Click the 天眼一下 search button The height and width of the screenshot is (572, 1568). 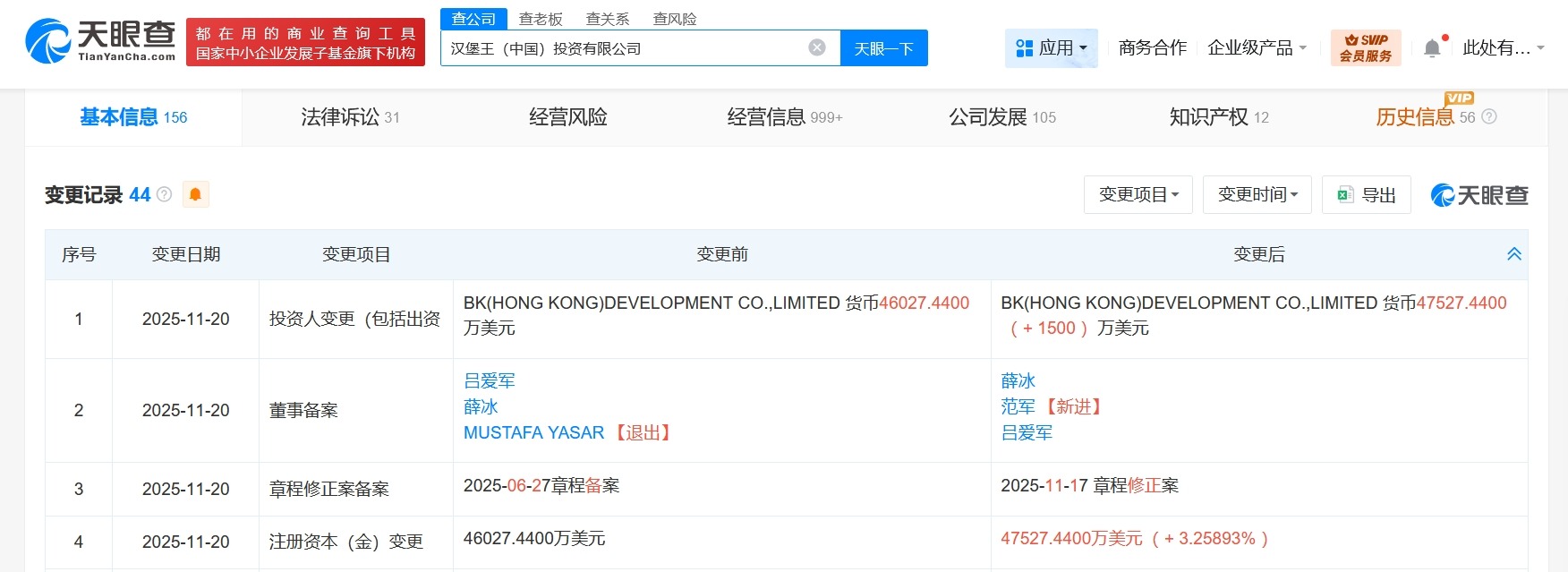pos(883,48)
